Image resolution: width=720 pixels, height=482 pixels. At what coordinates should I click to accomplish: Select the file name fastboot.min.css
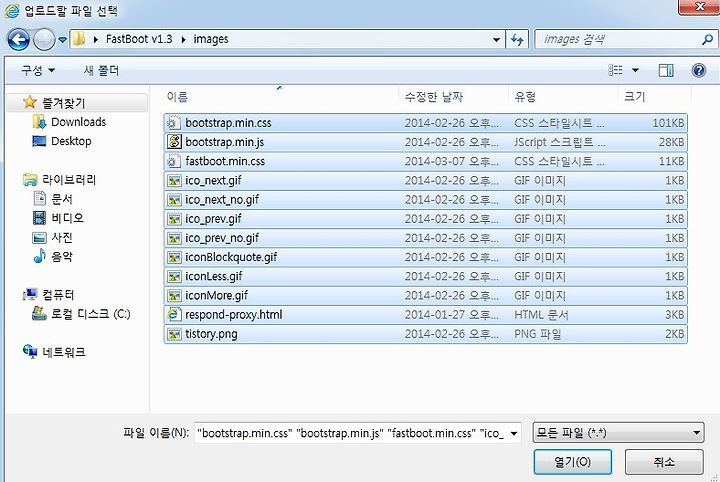coord(225,162)
